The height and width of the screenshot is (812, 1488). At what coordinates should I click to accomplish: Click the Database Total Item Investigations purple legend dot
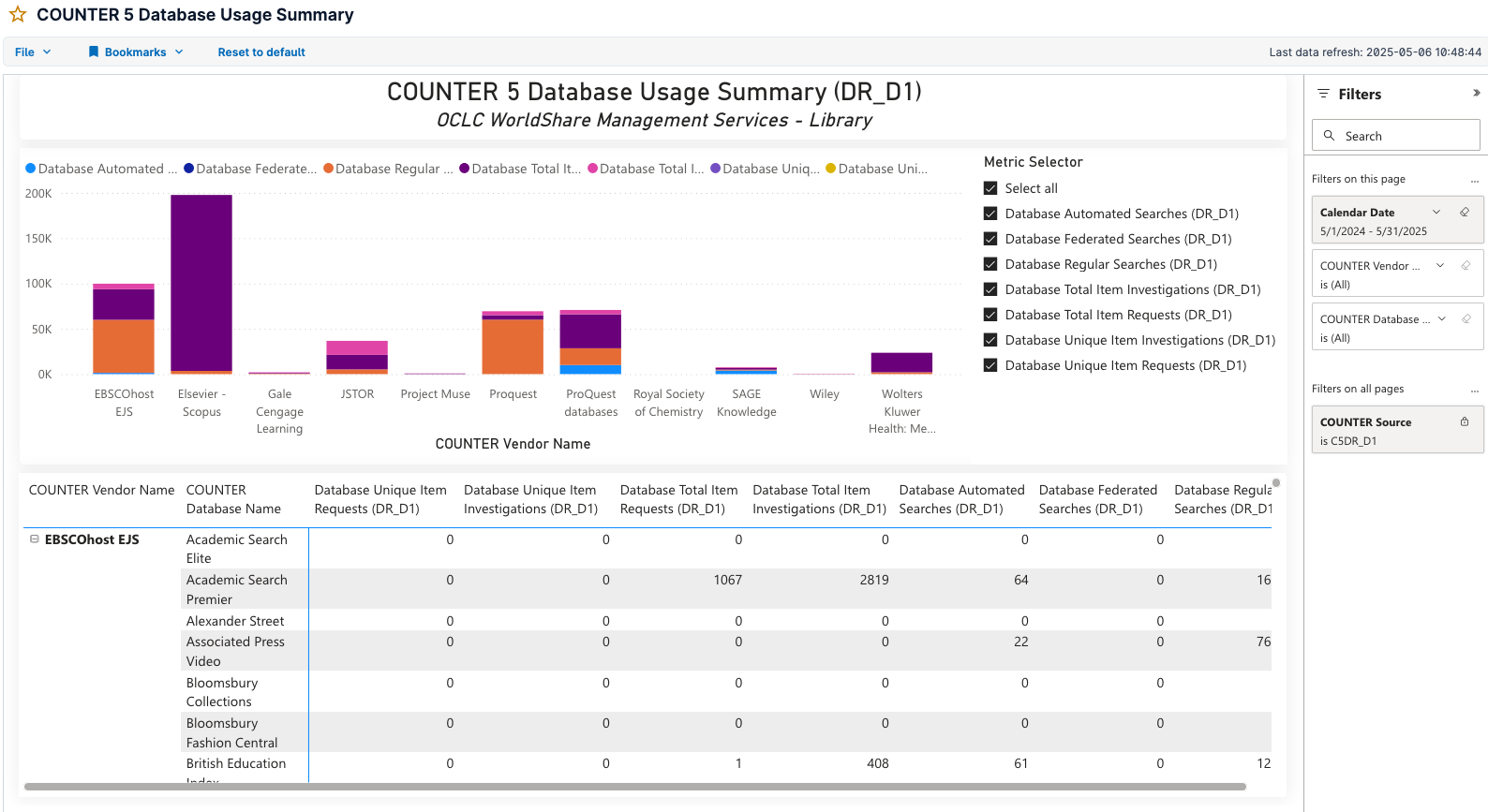point(464,169)
